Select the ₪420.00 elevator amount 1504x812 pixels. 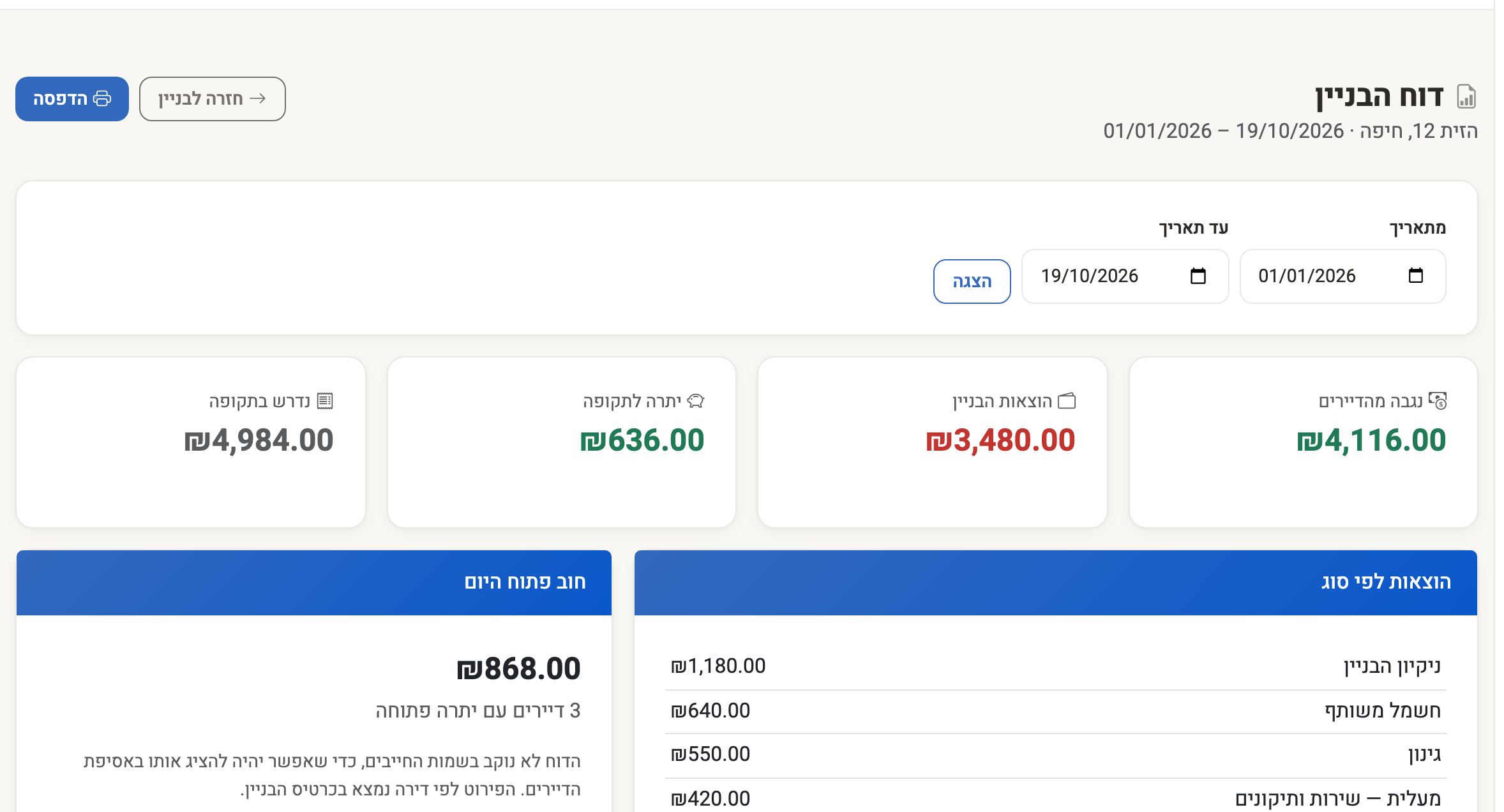point(711,799)
